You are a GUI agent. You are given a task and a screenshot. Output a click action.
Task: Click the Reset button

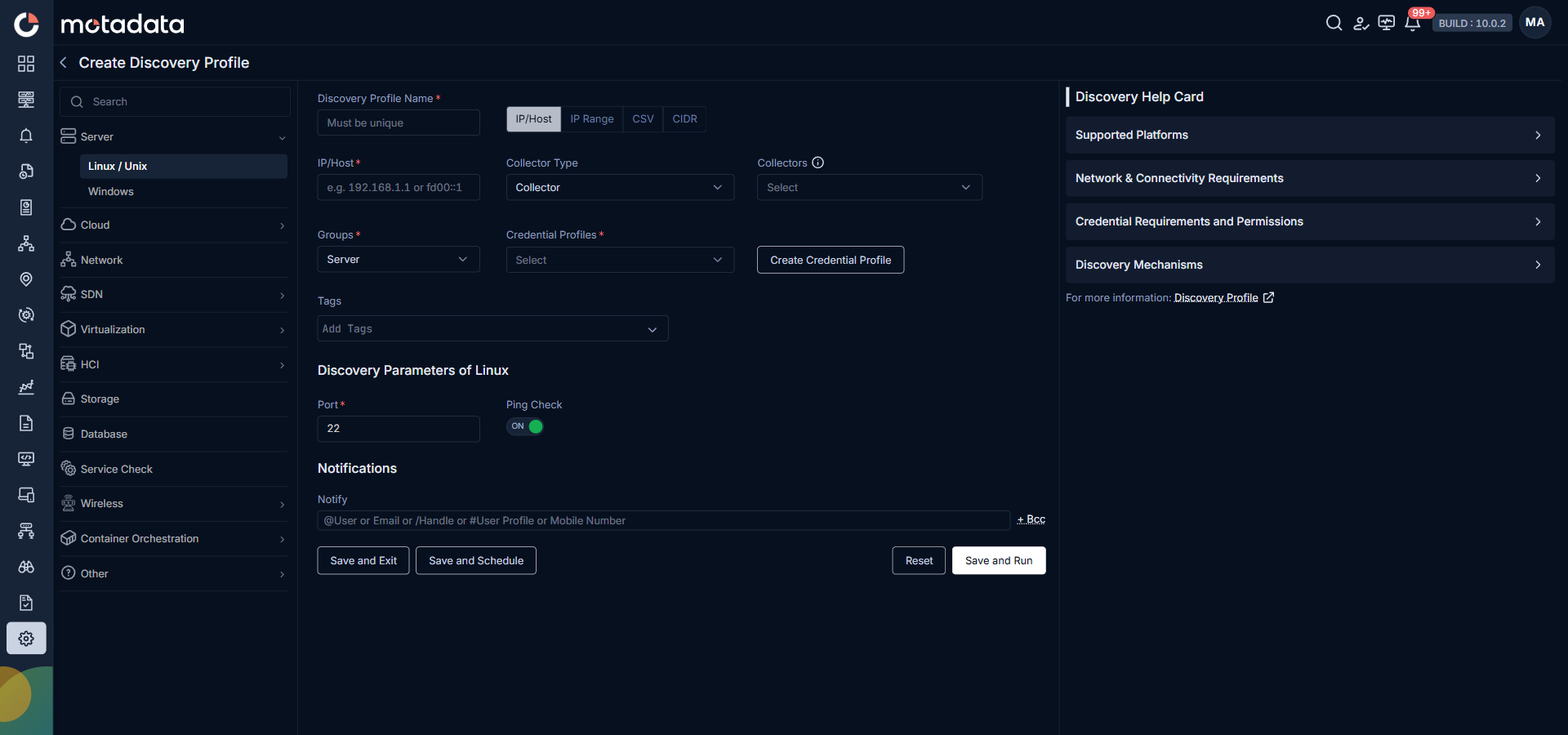tap(919, 560)
